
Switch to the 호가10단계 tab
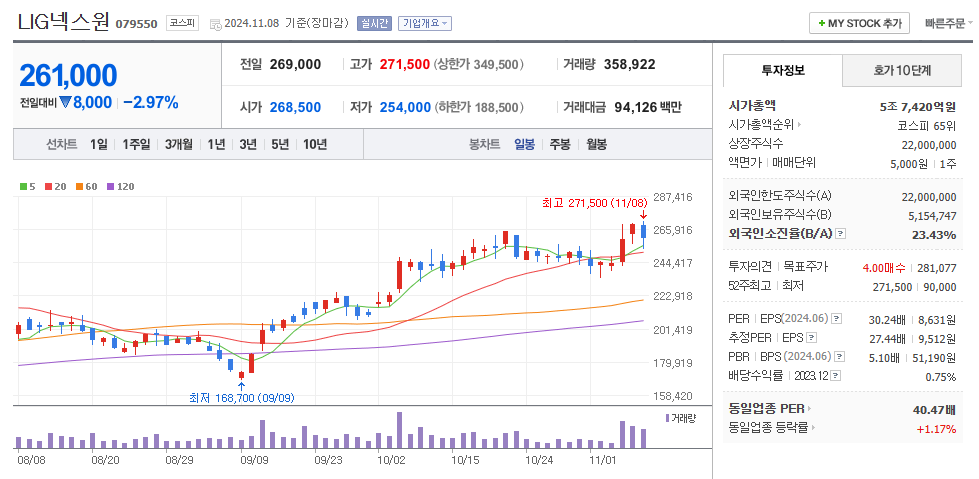(x=902, y=71)
